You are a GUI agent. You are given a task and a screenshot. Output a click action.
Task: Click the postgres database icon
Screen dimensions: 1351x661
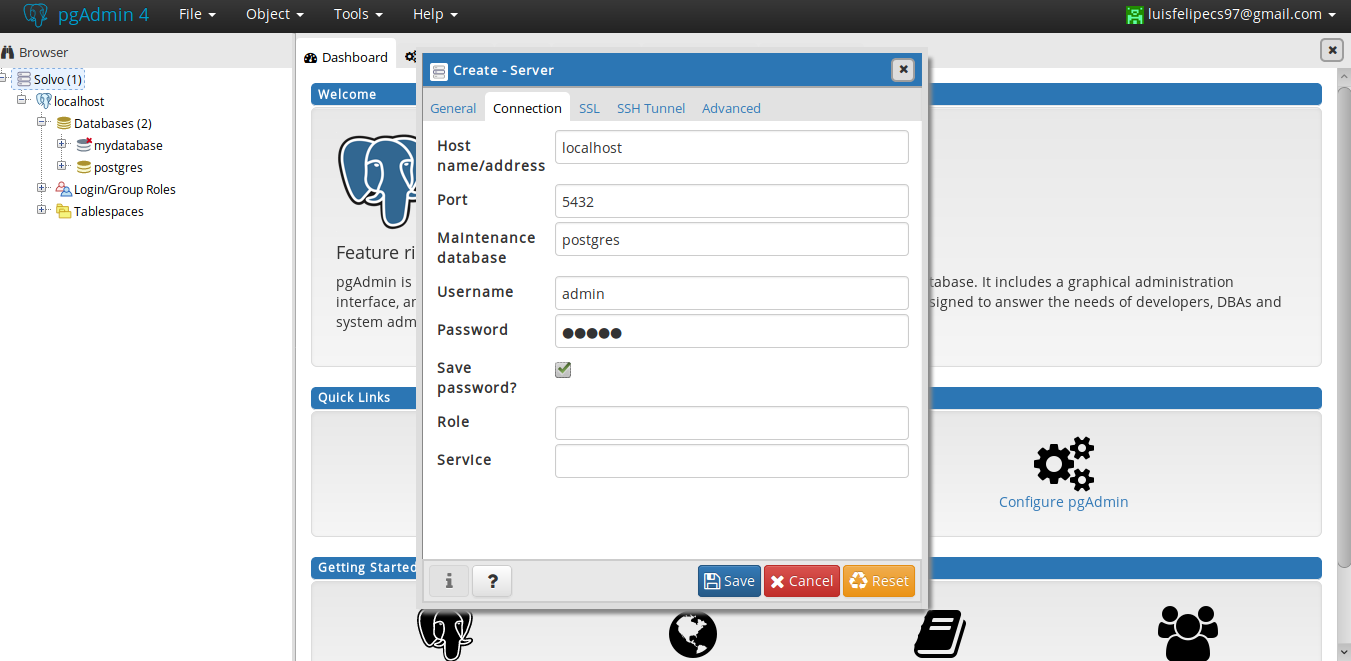[x=84, y=167]
